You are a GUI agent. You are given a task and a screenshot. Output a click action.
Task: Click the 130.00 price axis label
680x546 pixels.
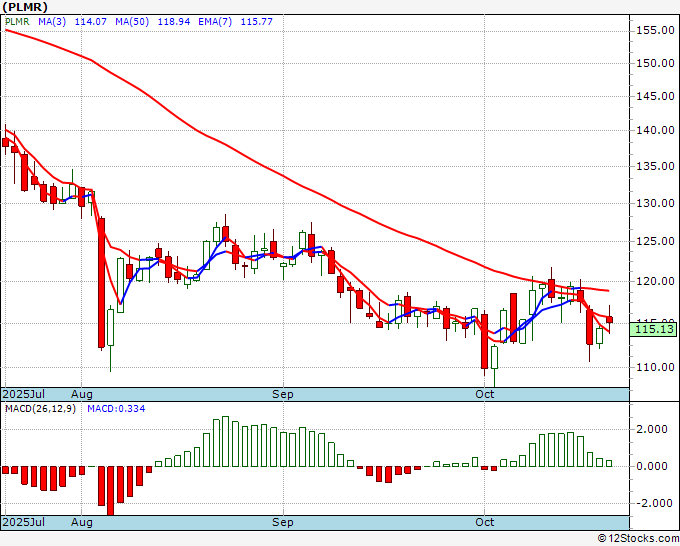655,203
